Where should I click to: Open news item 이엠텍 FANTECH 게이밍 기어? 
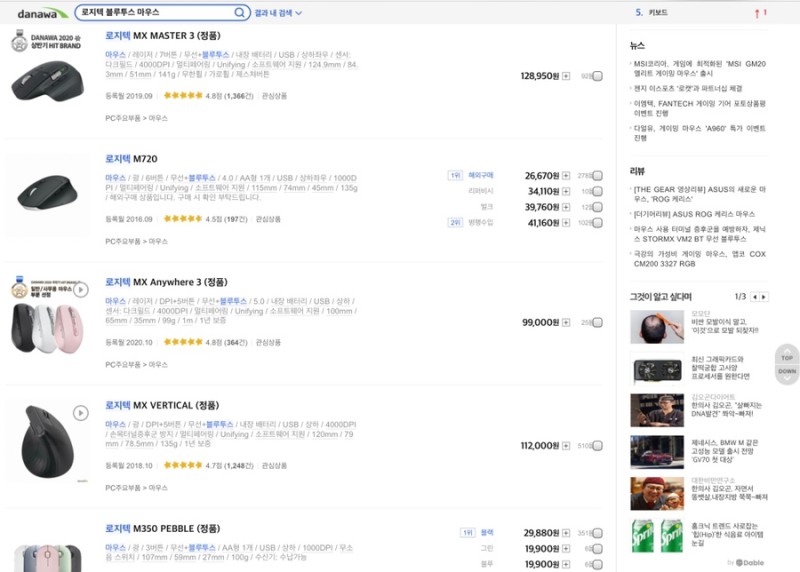pyautogui.click(x=699, y=108)
